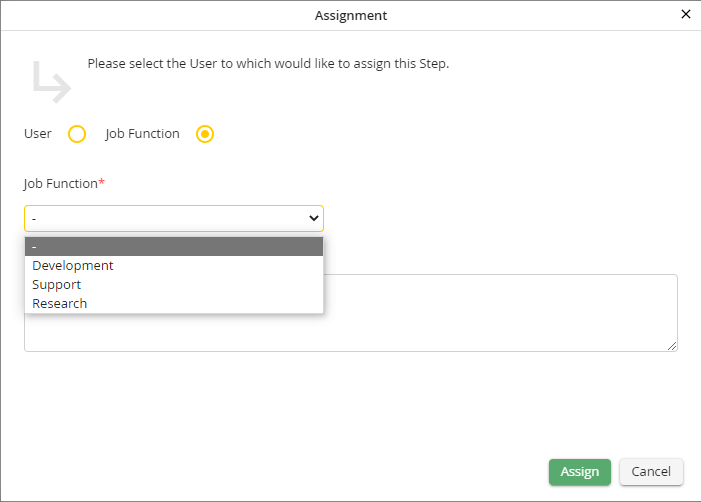Click the Assignment title bar
This screenshot has width=701, height=502.
(x=350, y=15)
